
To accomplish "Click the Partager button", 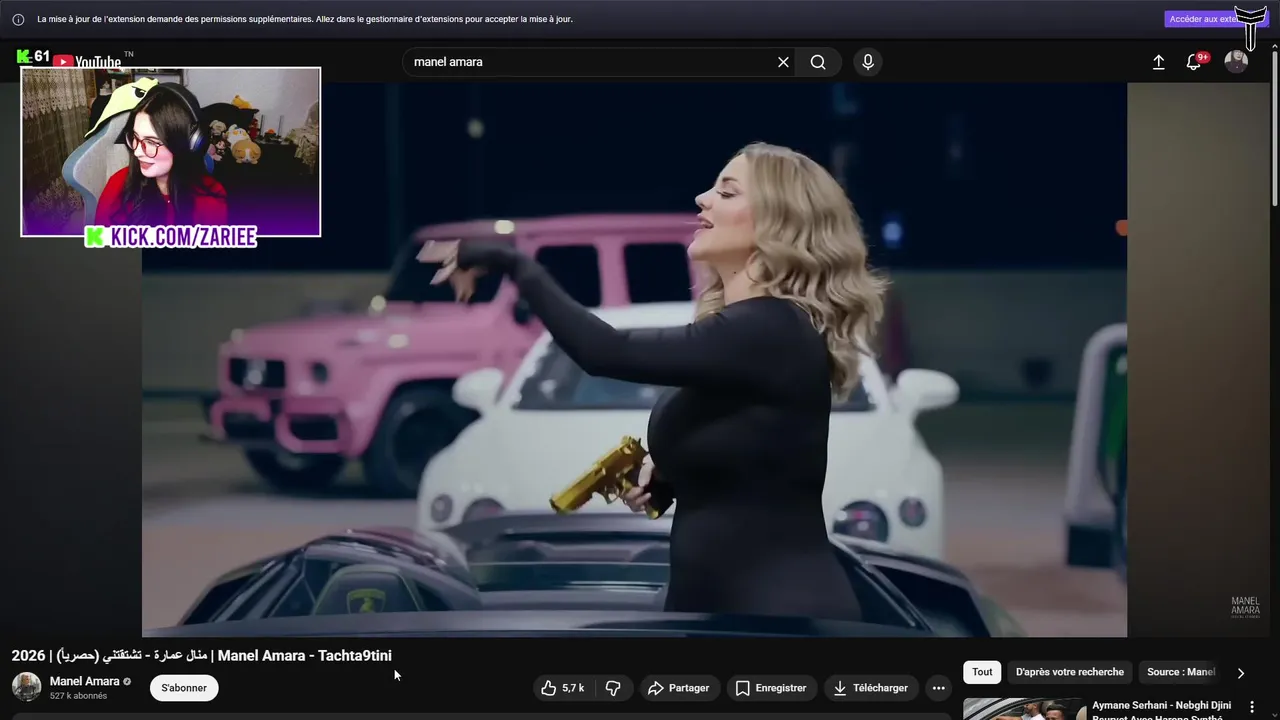I will pyautogui.click(x=679, y=688).
